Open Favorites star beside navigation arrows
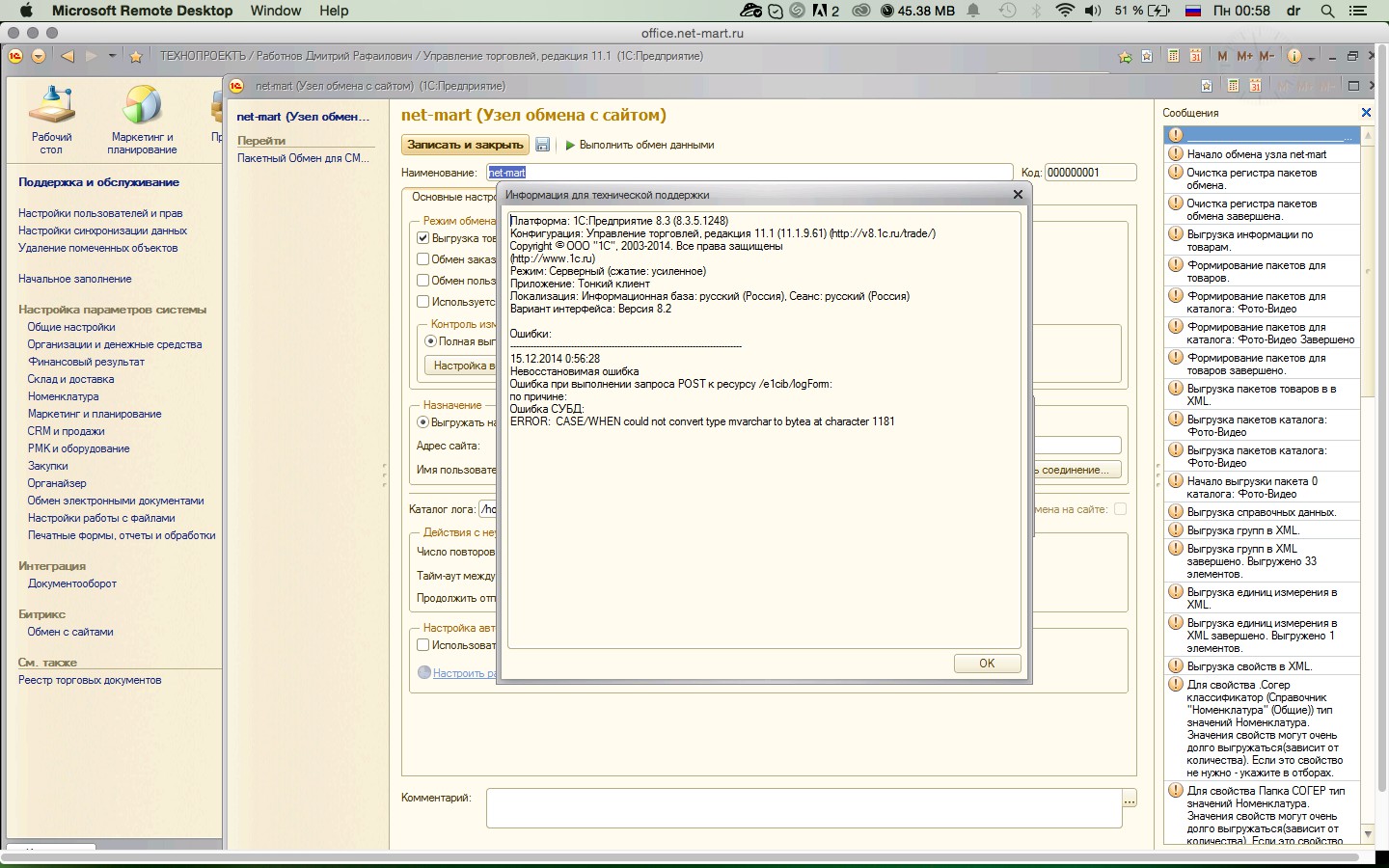This screenshot has height=868, width=1389. (x=136, y=56)
